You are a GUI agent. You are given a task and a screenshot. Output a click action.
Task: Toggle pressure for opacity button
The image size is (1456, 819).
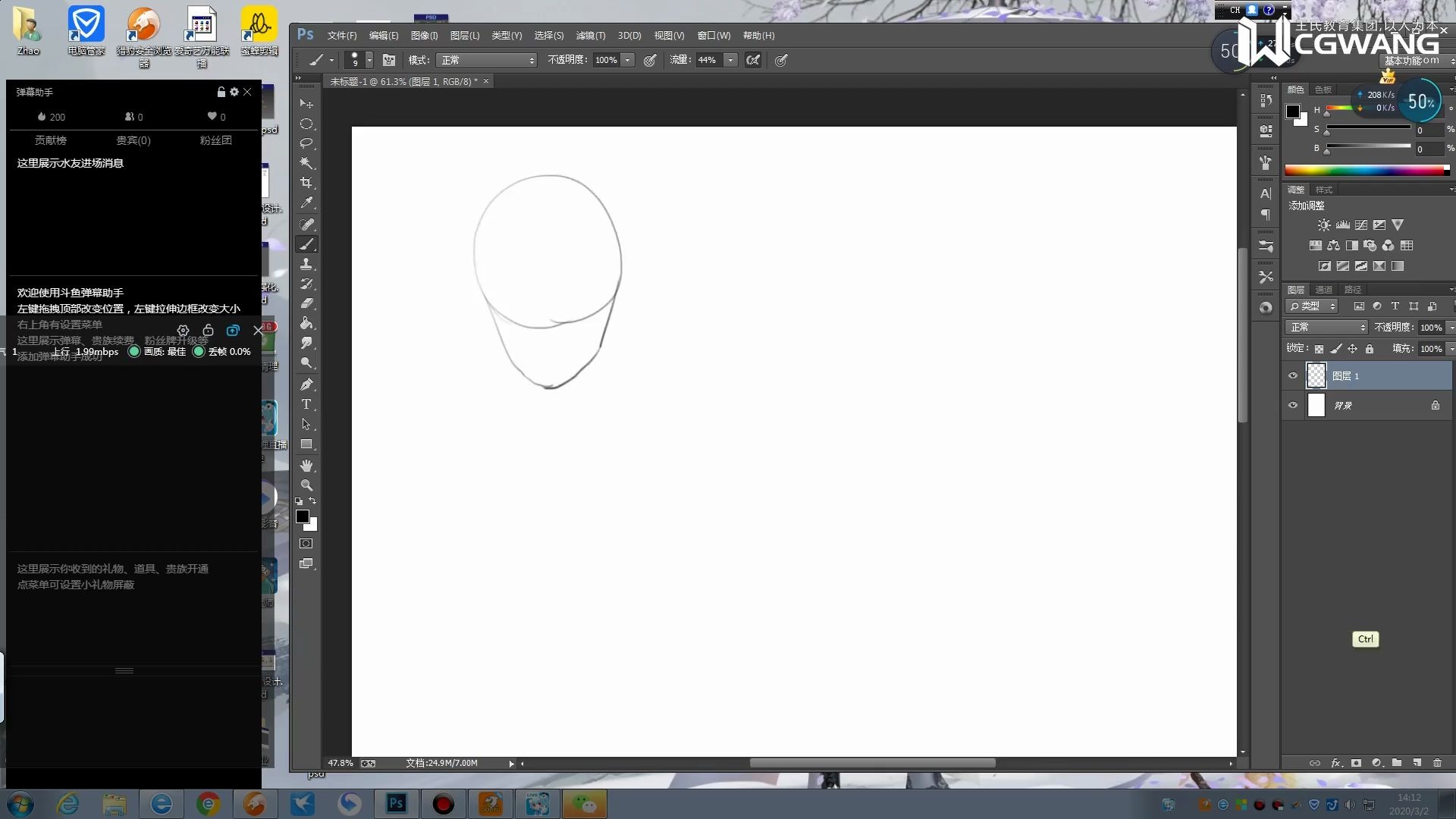click(650, 60)
